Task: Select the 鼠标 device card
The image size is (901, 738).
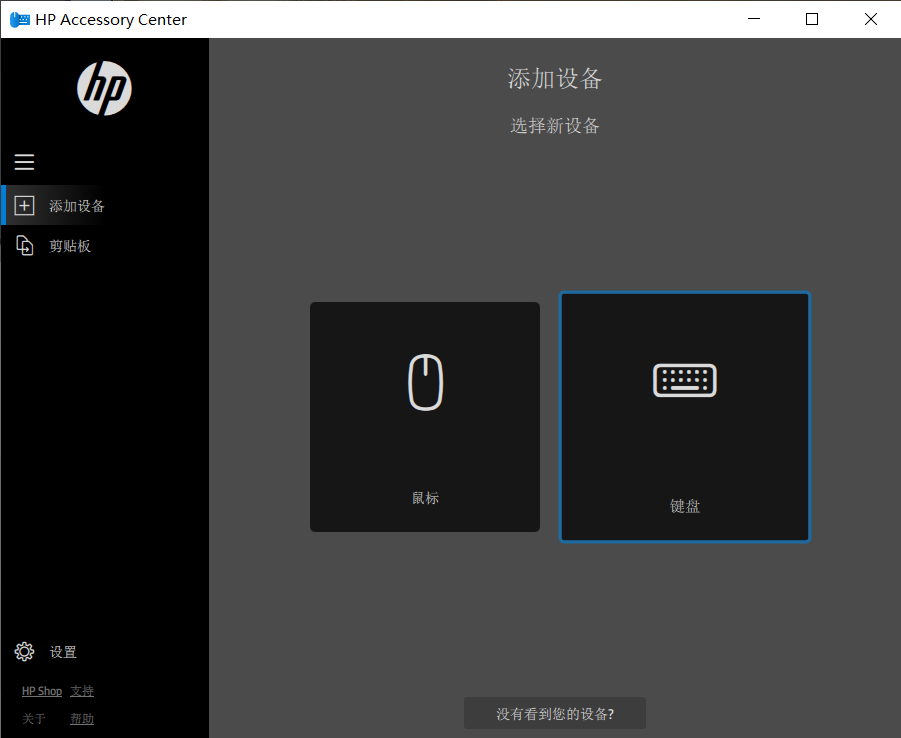Action: point(425,417)
